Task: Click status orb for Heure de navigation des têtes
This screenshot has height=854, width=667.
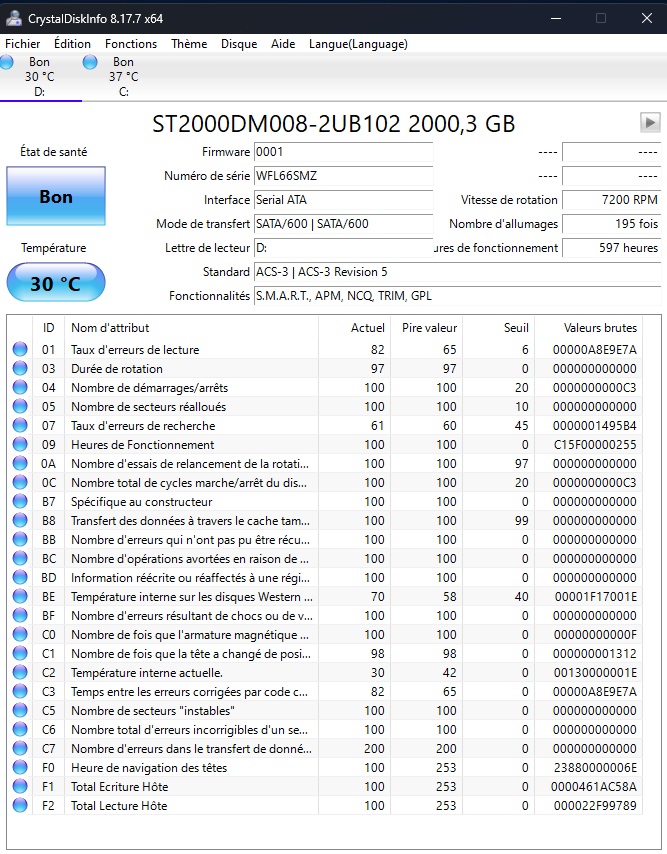Action: click(20, 767)
